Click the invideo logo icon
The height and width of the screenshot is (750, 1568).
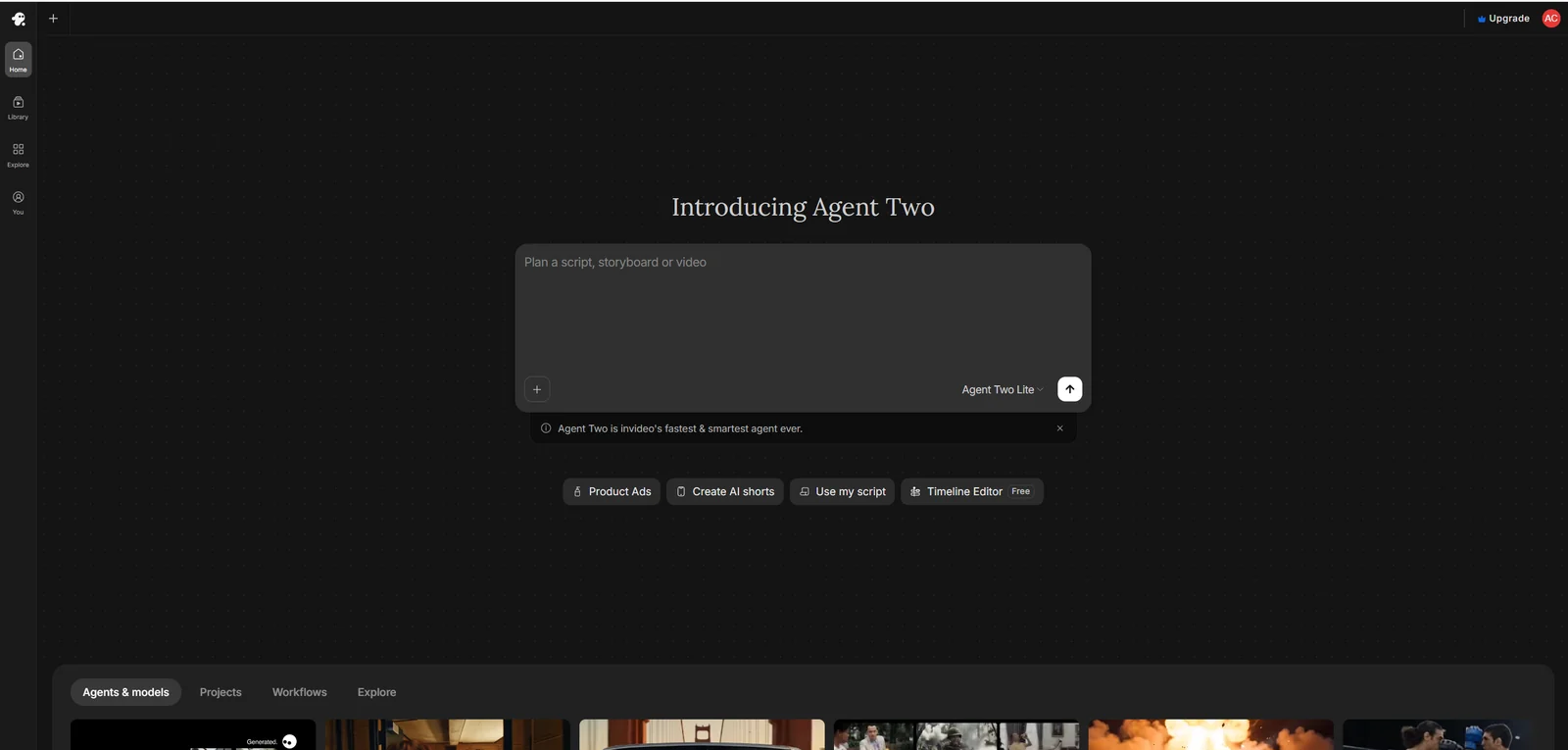click(18, 19)
